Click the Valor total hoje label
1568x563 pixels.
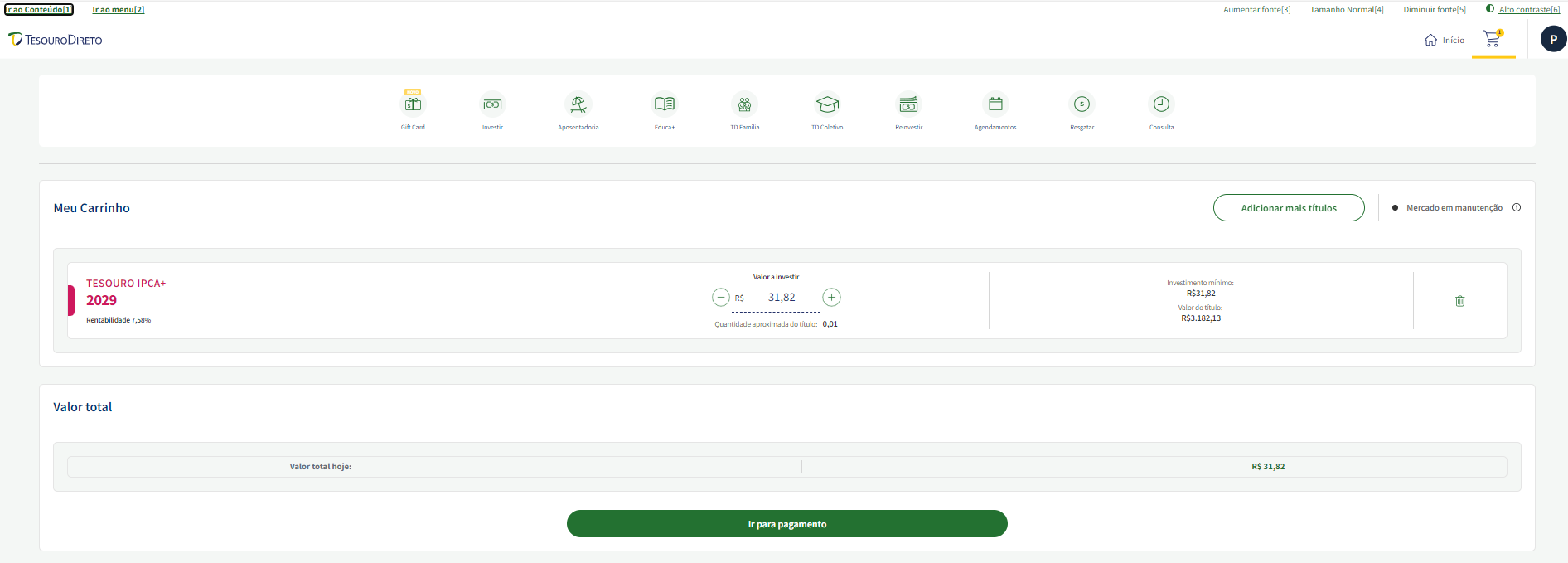(321, 467)
